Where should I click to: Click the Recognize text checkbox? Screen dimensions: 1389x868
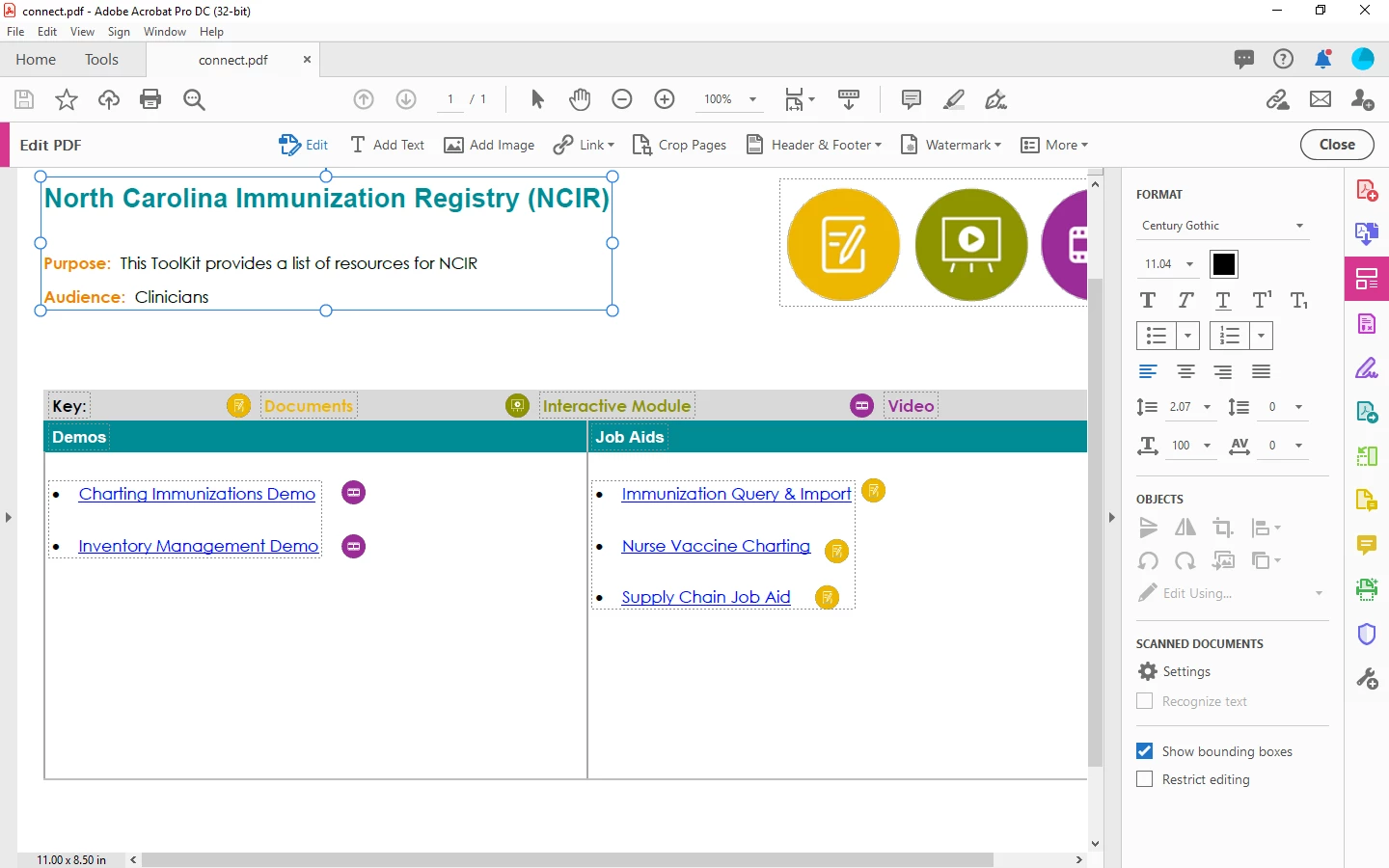point(1145,701)
